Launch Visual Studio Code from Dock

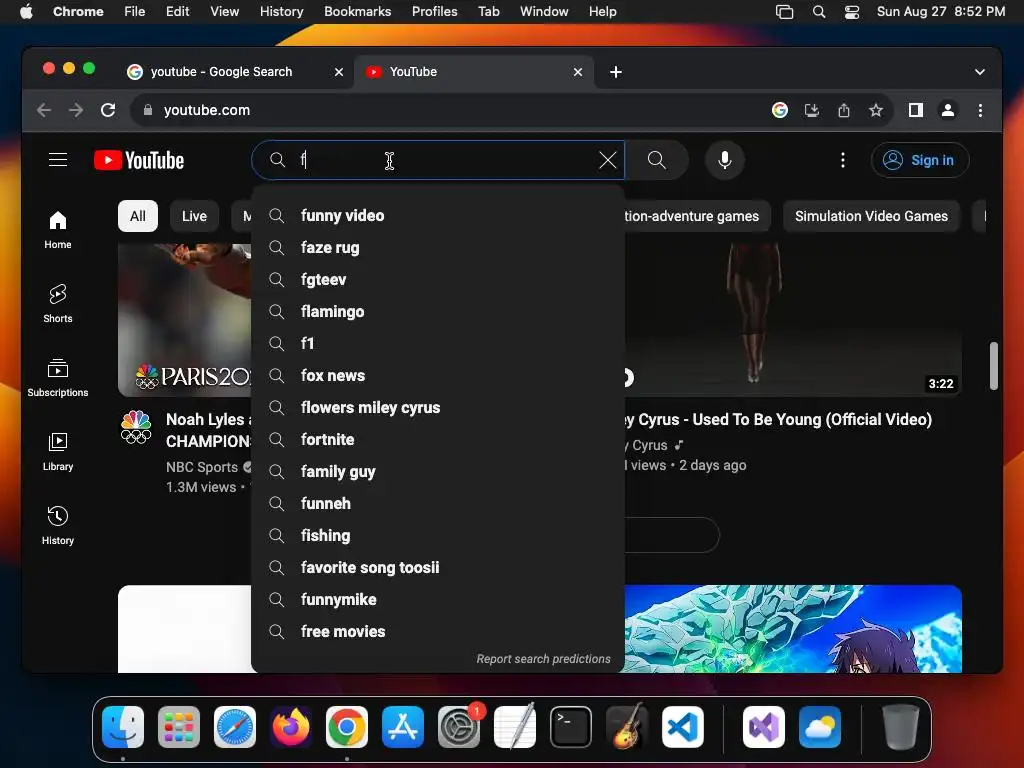pyautogui.click(x=682, y=727)
